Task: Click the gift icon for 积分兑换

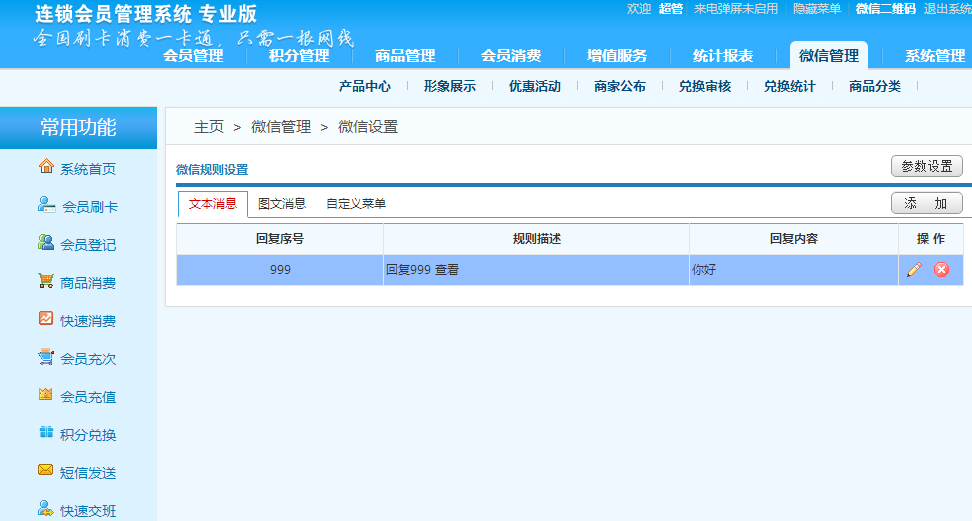Action: 46,433
